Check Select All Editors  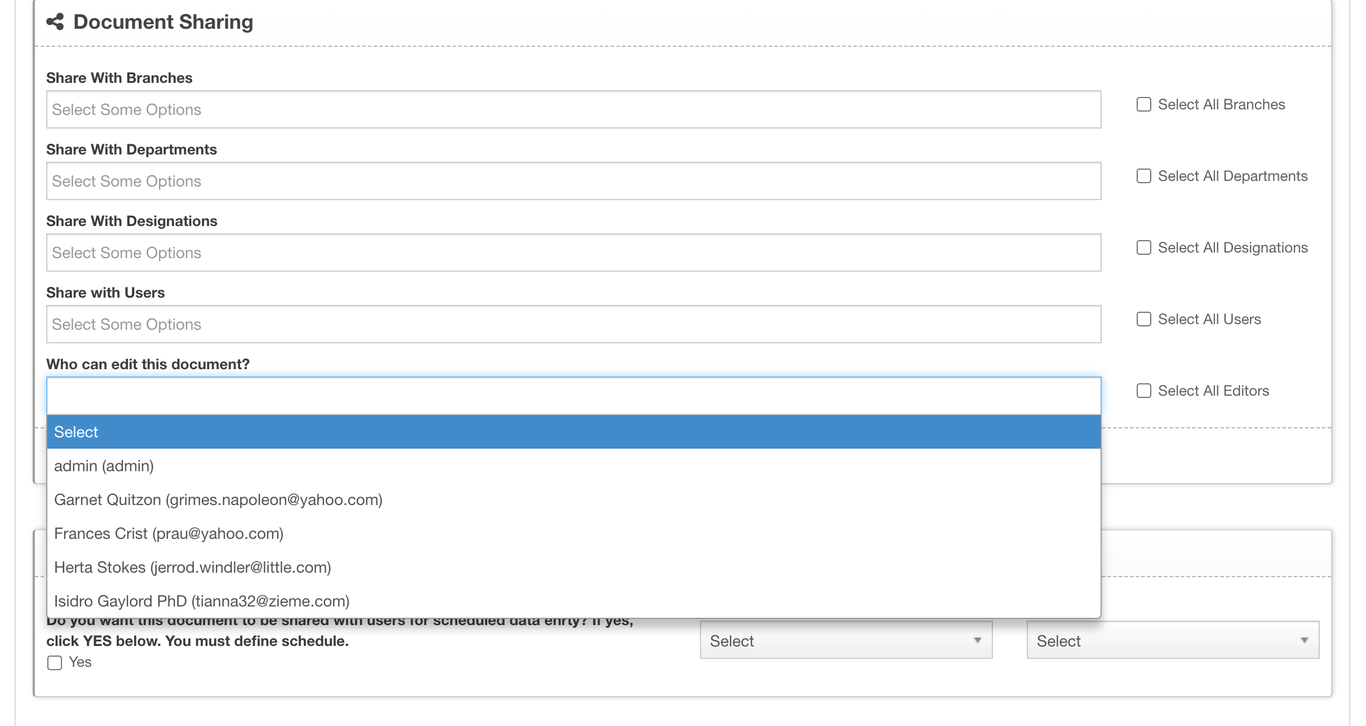point(1144,391)
